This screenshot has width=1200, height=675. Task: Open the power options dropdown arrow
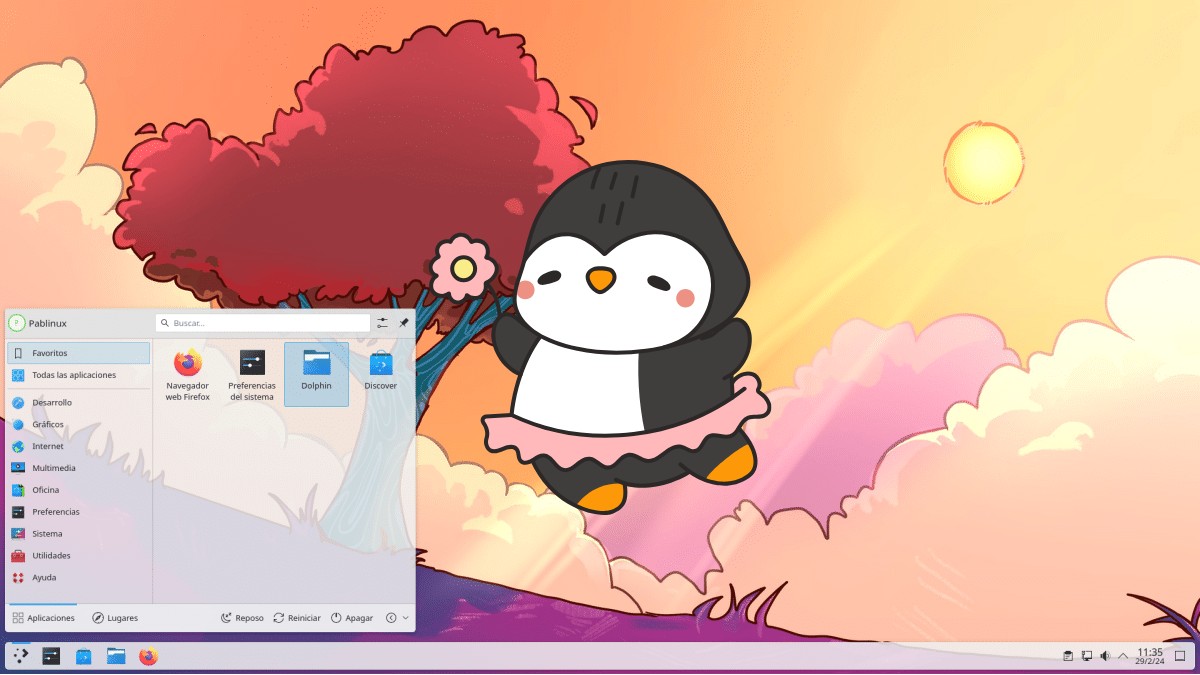coord(406,618)
